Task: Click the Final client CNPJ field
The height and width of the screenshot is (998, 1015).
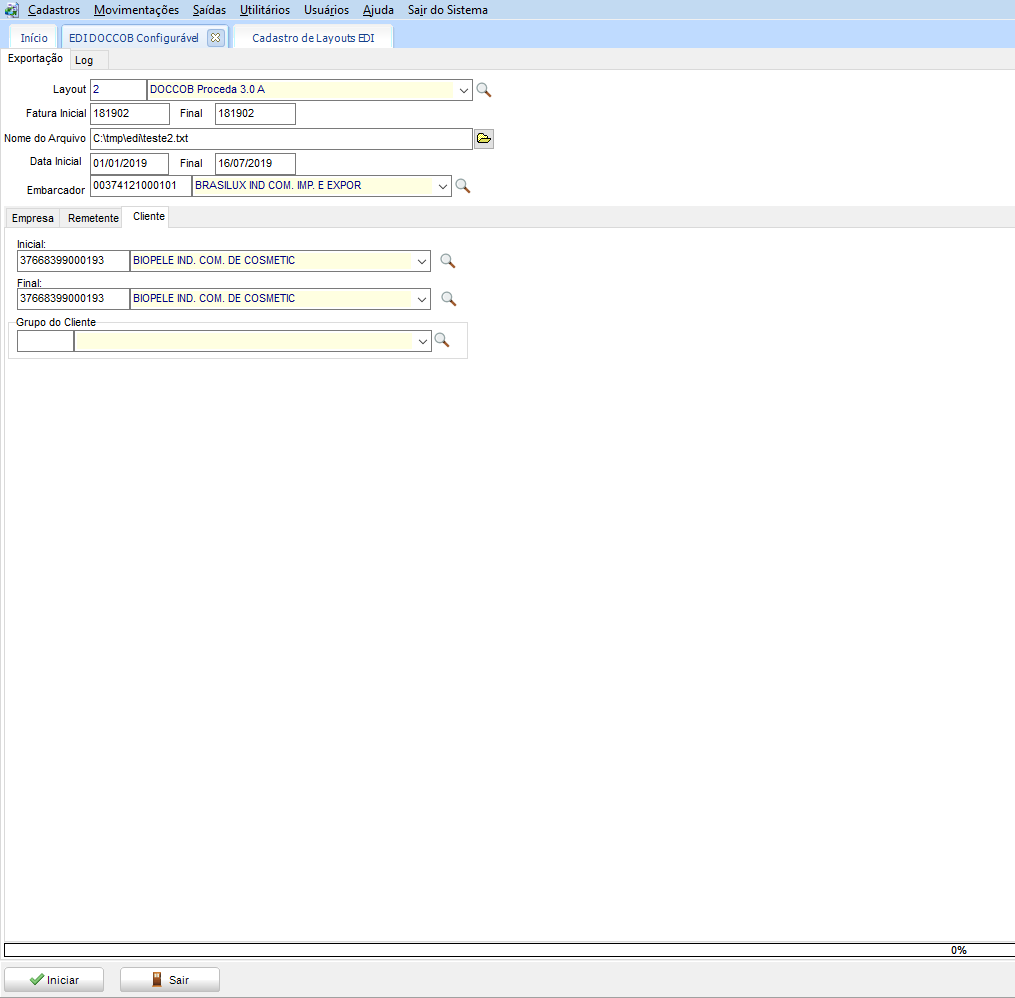Action: point(73,299)
